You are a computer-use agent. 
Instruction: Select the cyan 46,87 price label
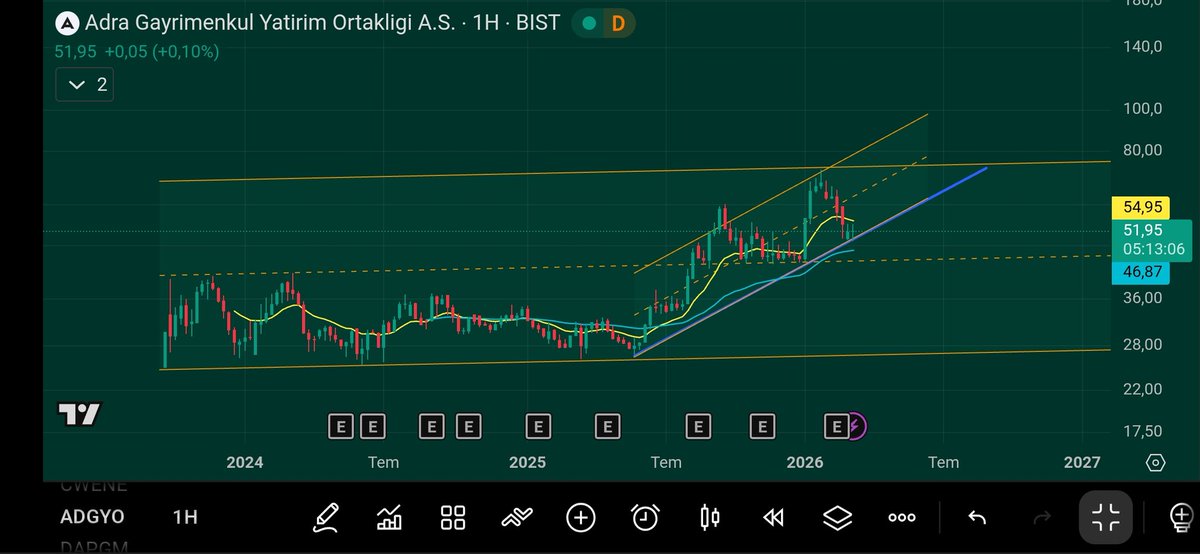click(1142, 272)
